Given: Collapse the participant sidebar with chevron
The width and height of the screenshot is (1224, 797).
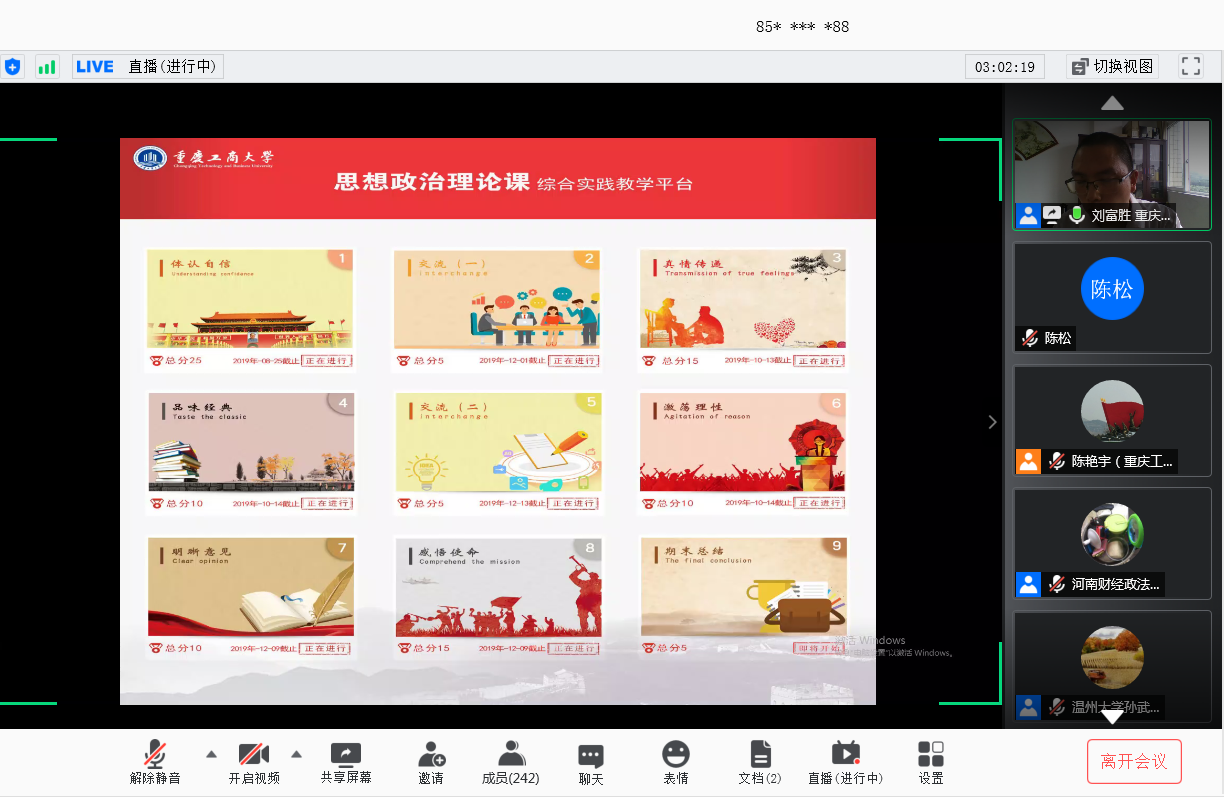Looking at the screenshot, I should [x=992, y=422].
